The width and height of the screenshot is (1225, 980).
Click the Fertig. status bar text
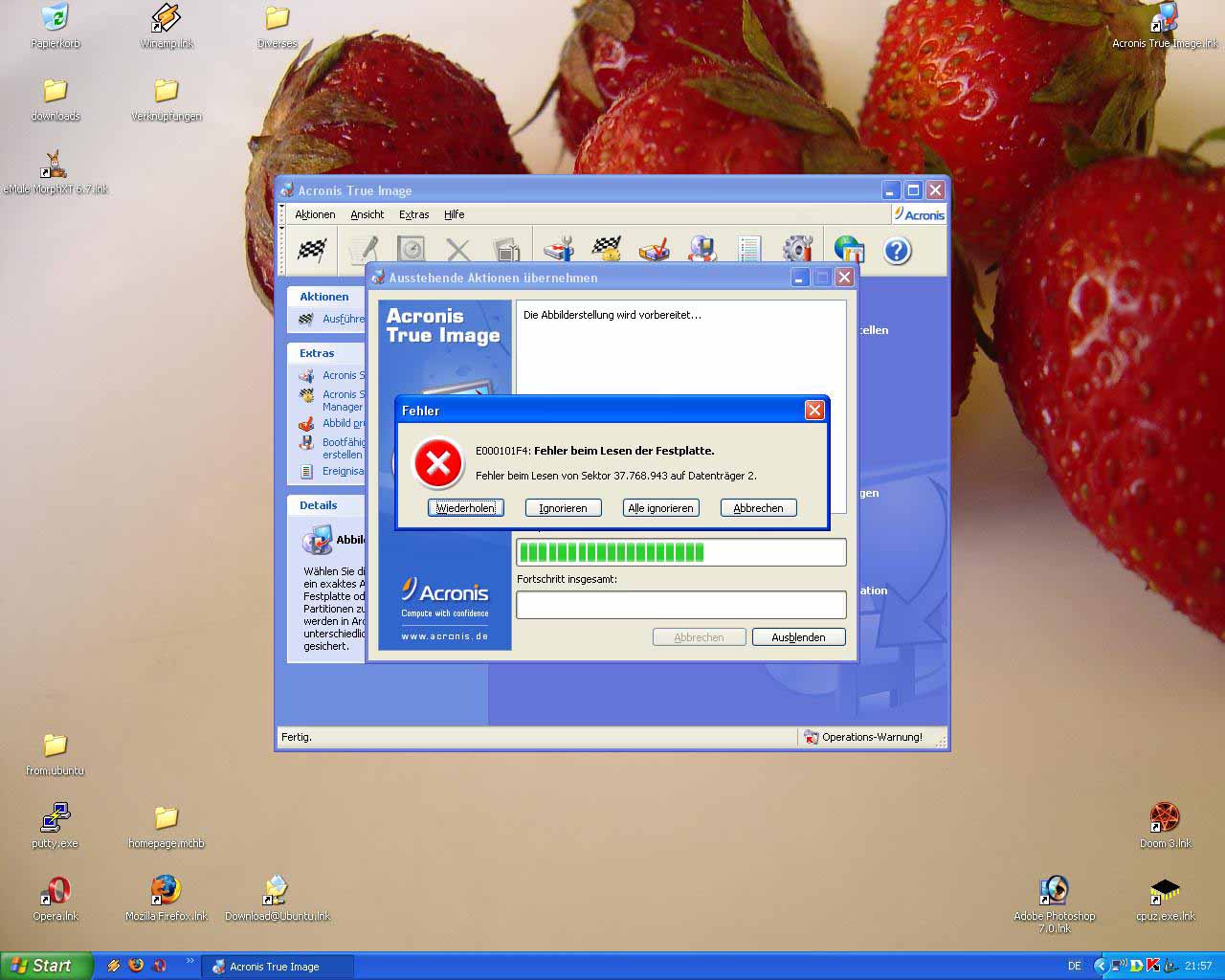(297, 737)
